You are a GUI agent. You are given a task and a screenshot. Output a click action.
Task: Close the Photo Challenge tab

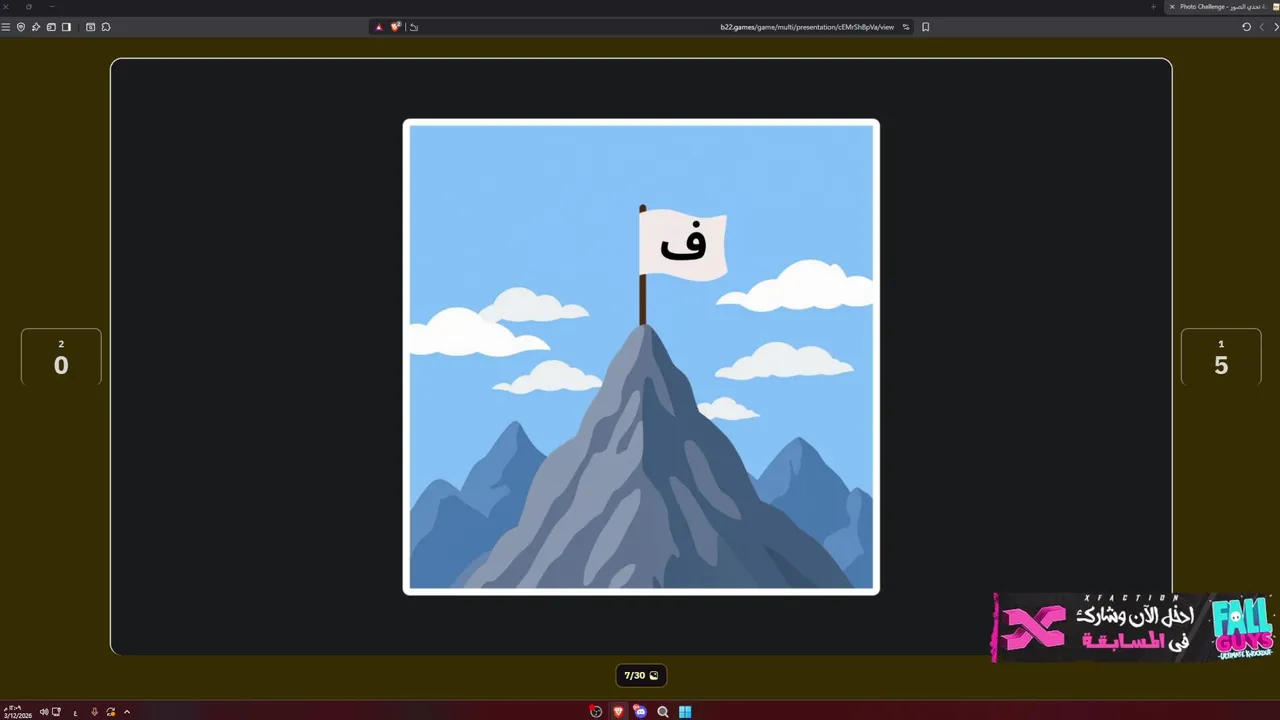pyautogui.click(x=1172, y=7)
